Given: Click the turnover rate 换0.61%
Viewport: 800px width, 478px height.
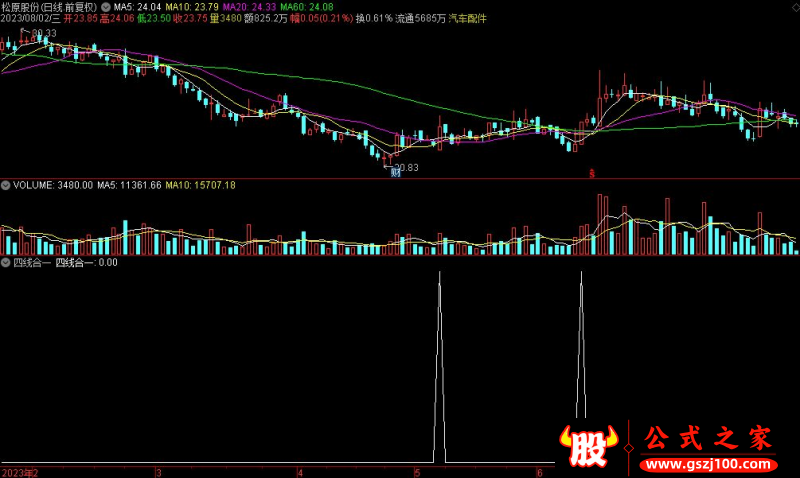Looking at the screenshot, I should pos(374,19).
